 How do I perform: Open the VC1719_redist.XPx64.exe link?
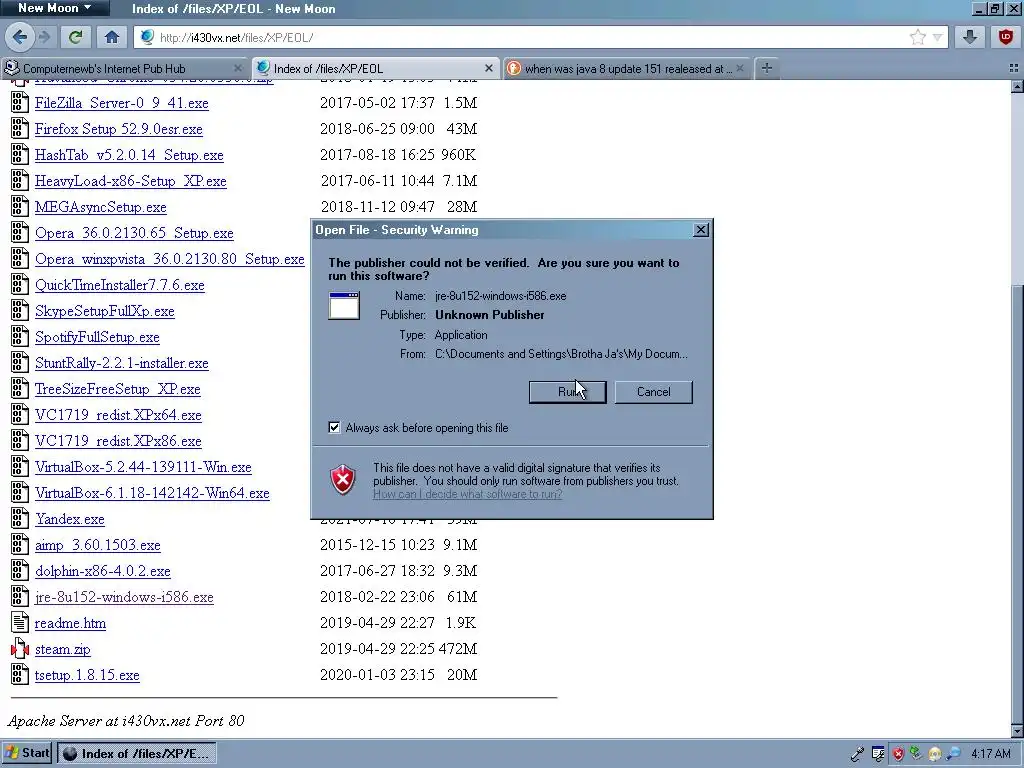tap(118, 415)
